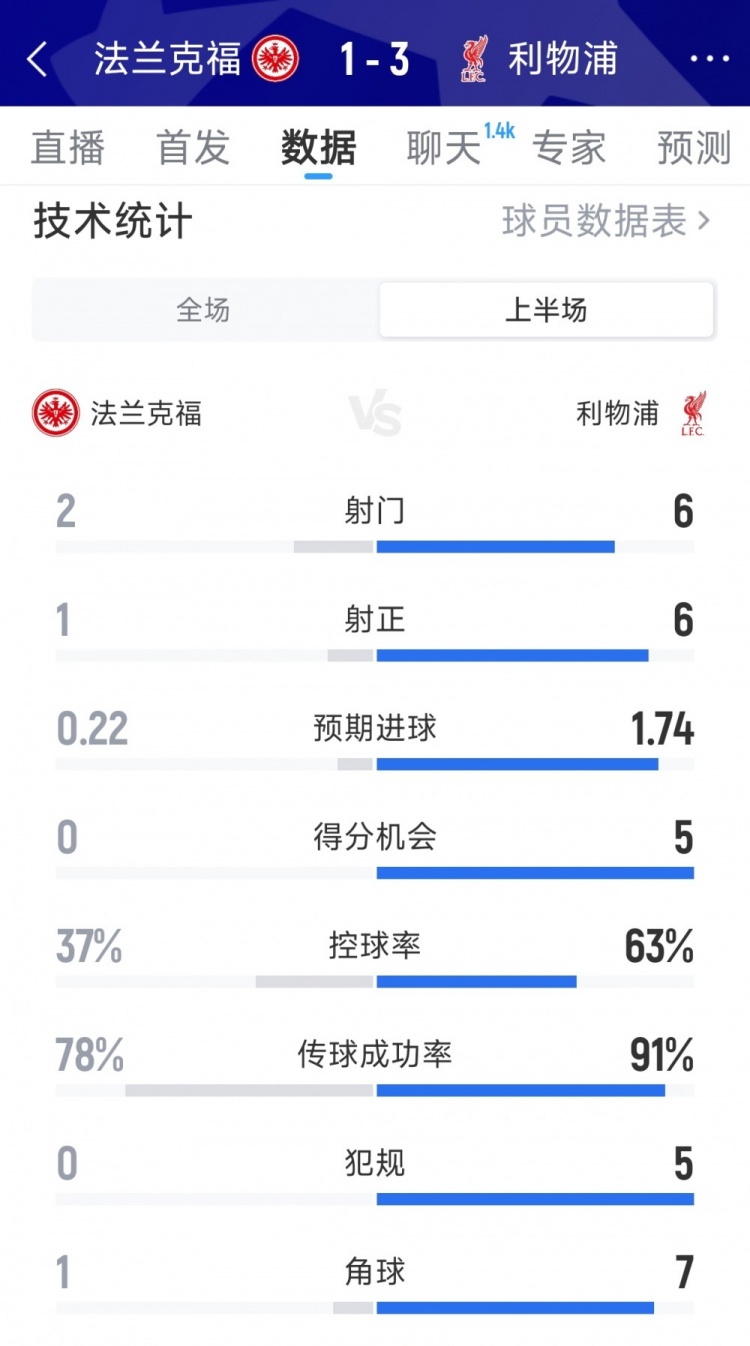Viewport: 750px width, 1346px height.
Task: Tap the 法兰克福 team name in header
Action: tap(167, 59)
